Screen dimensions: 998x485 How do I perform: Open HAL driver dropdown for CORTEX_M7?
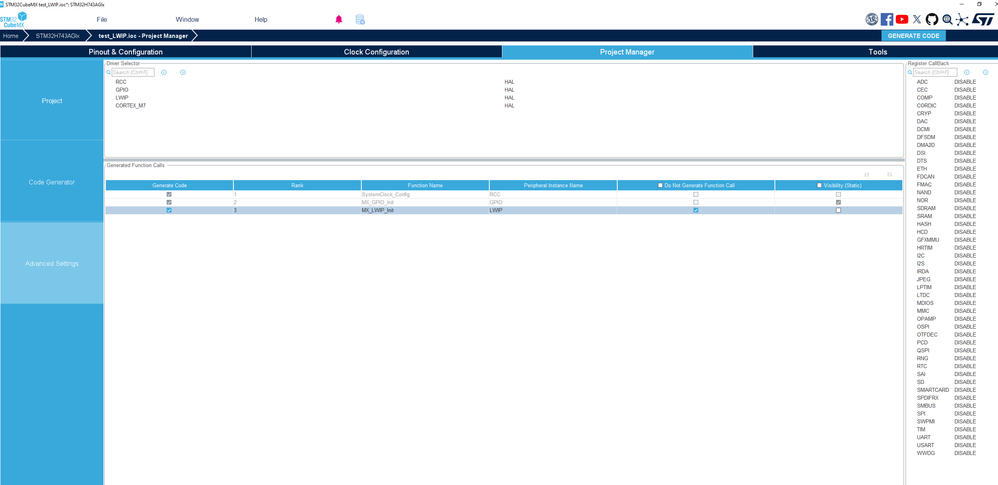[x=509, y=106]
